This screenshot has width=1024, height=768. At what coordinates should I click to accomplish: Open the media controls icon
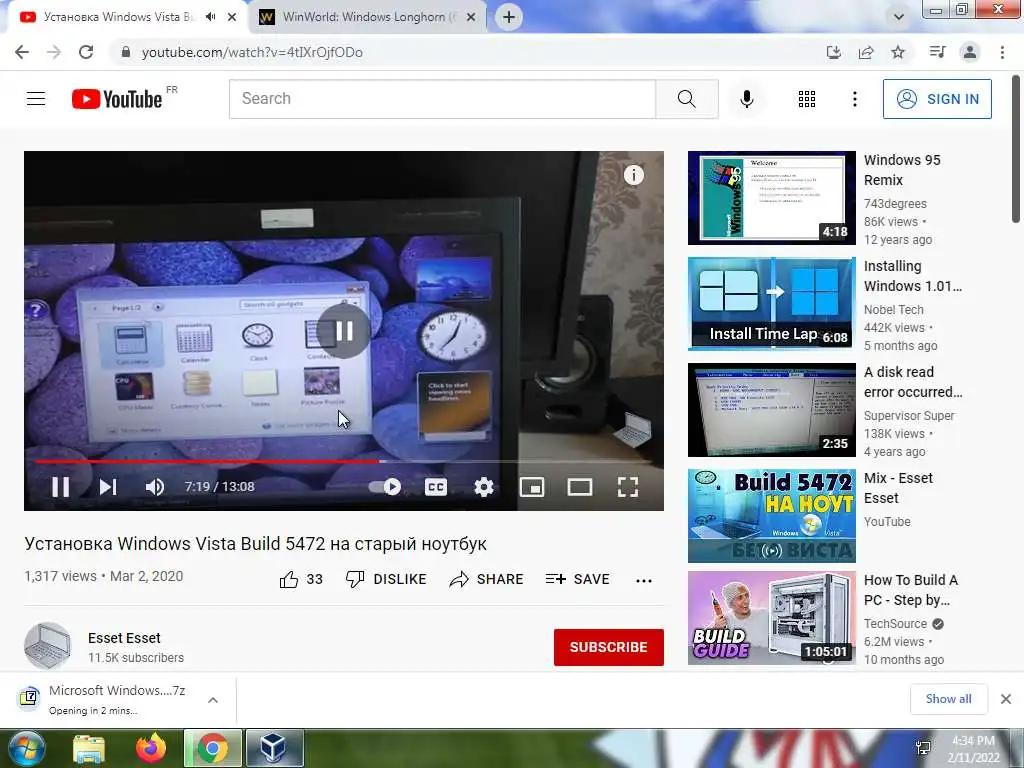937,52
